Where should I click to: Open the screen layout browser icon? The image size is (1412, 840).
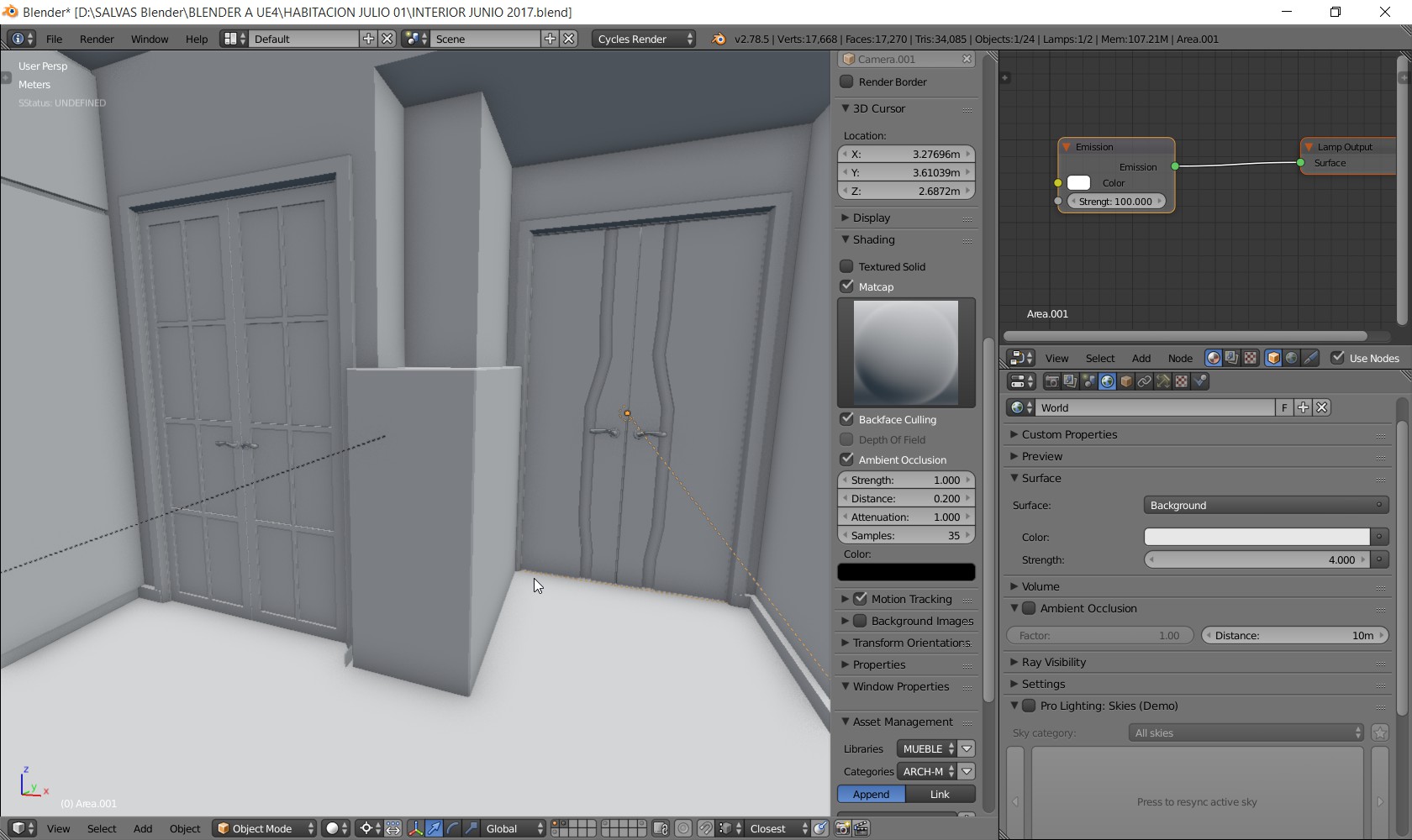(234, 39)
